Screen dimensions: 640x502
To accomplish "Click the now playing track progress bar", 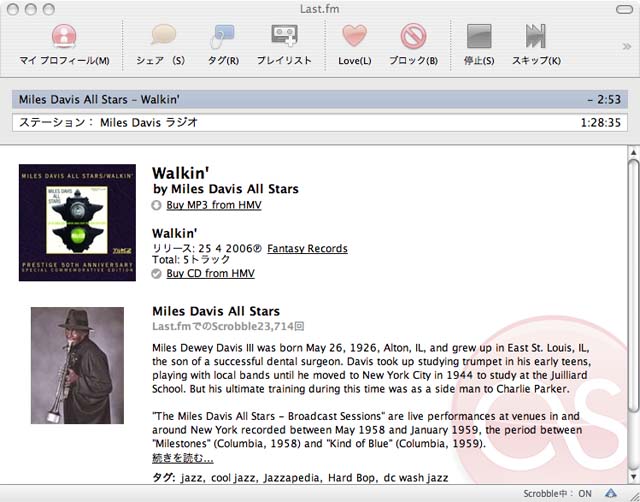I will 320,99.
